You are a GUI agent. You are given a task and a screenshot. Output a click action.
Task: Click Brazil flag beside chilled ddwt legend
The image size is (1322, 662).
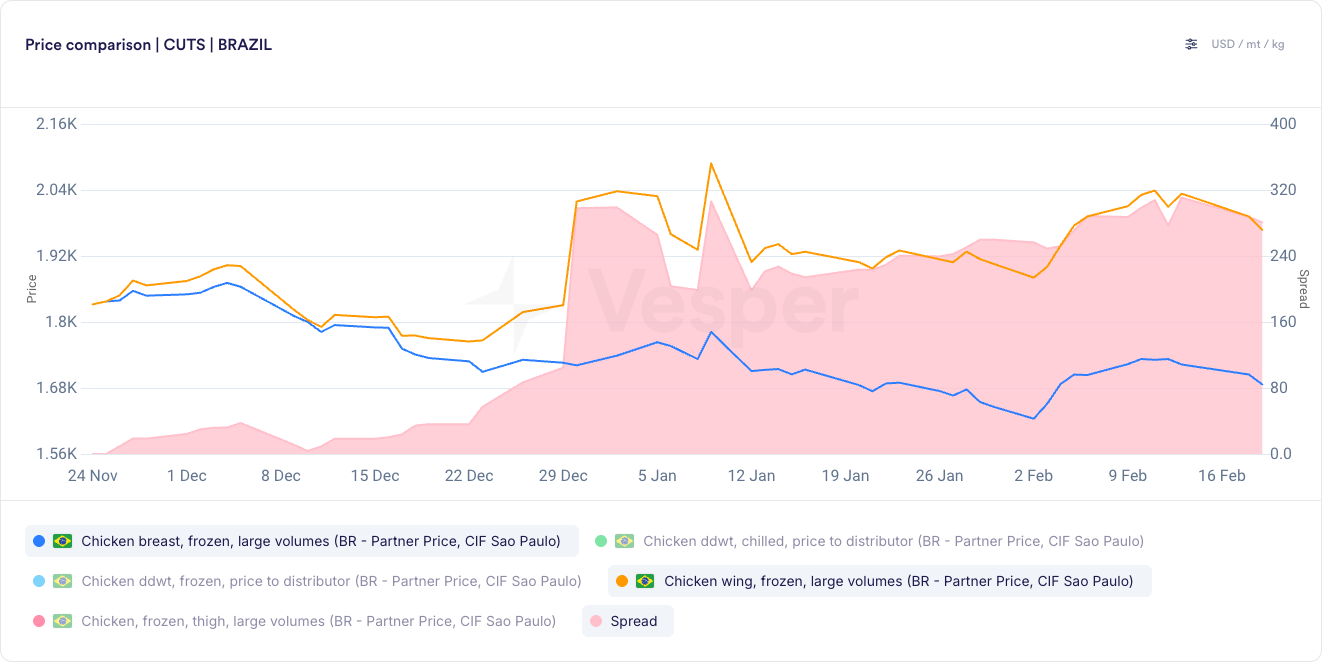click(624, 541)
